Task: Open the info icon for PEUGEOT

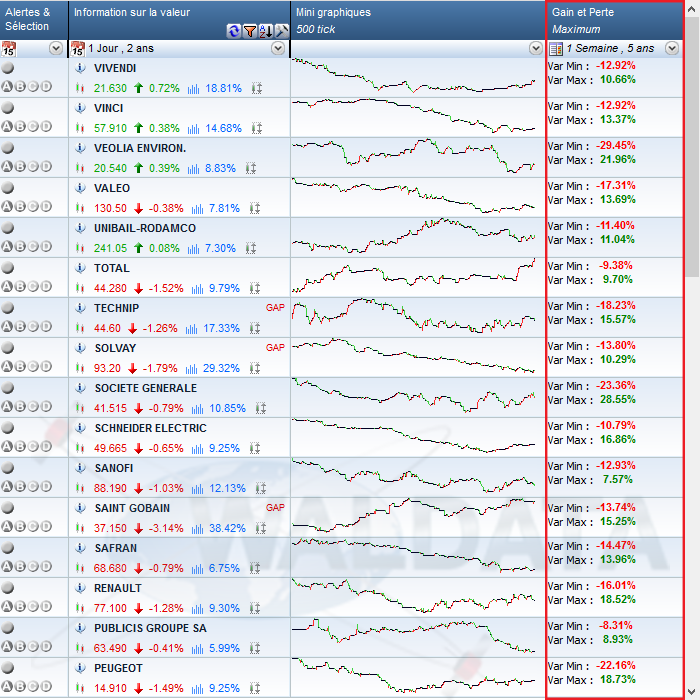Action: (x=80, y=668)
